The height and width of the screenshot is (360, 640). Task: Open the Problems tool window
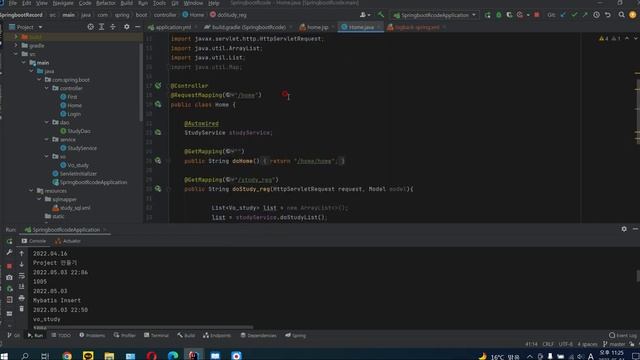[92, 335]
